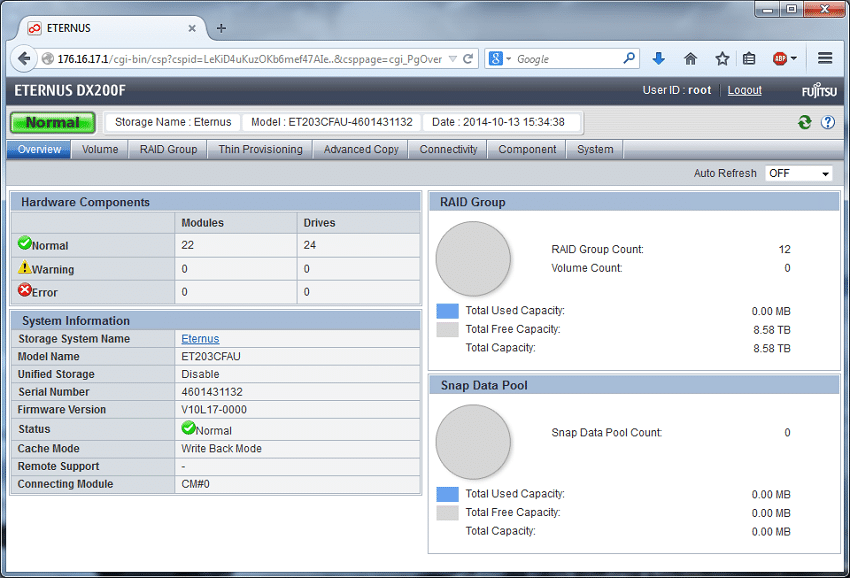Click the red Error cross icon
Image resolution: width=850 pixels, height=578 pixels.
[24, 290]
